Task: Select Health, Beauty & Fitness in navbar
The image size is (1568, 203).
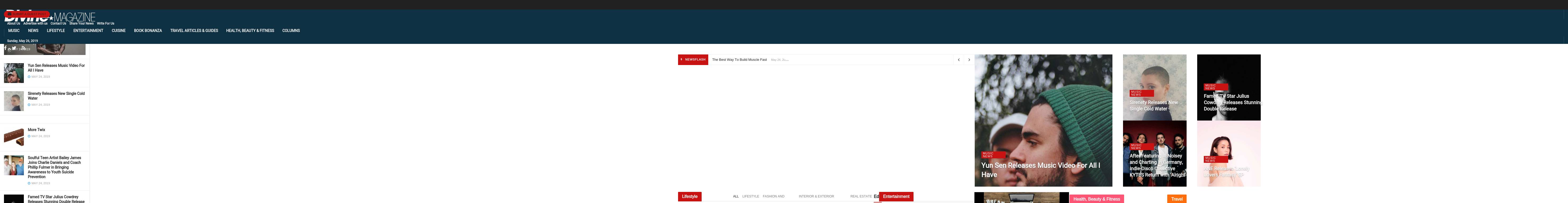Action: (250, 30)
